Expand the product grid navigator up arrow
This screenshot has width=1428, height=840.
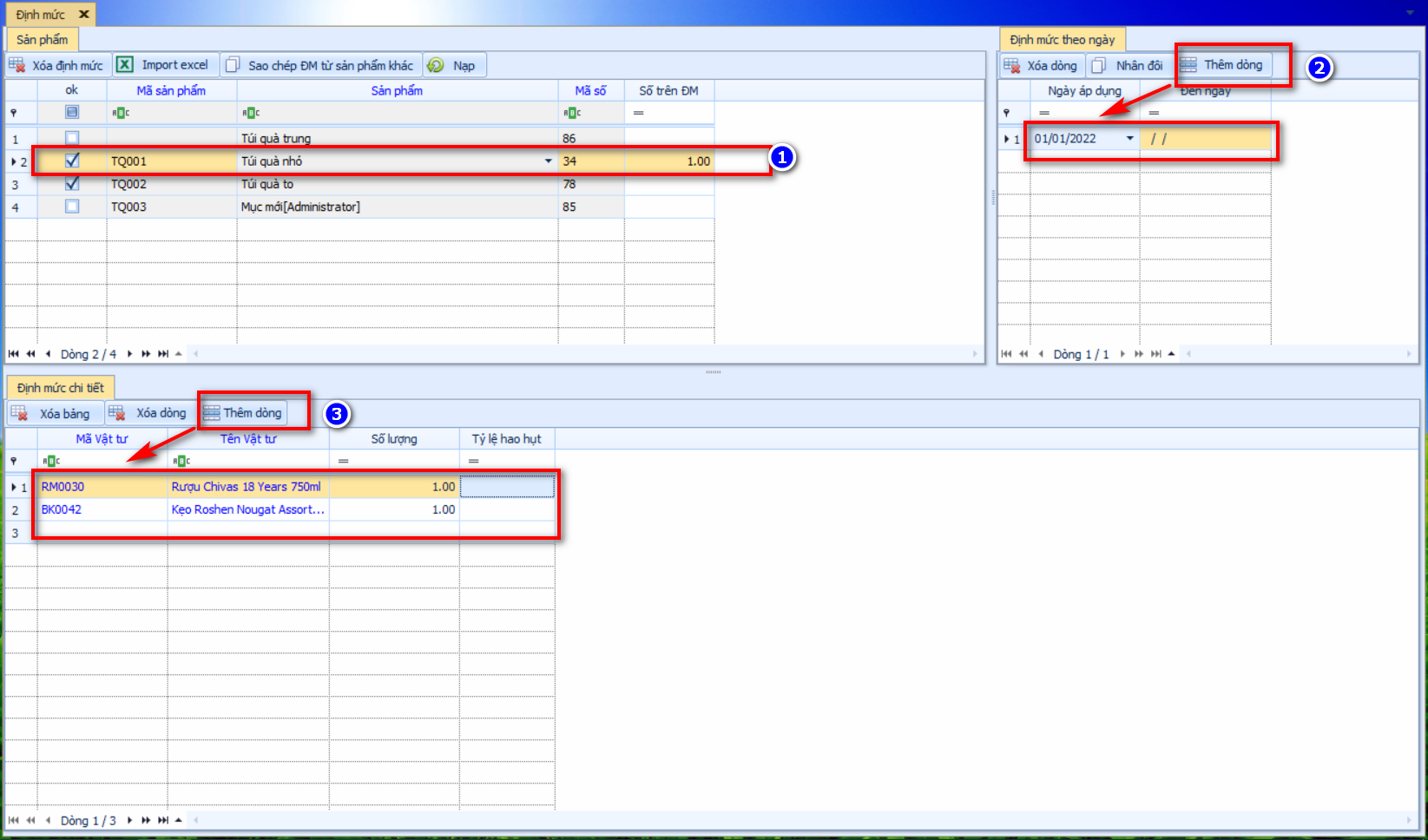pos(179,354)
